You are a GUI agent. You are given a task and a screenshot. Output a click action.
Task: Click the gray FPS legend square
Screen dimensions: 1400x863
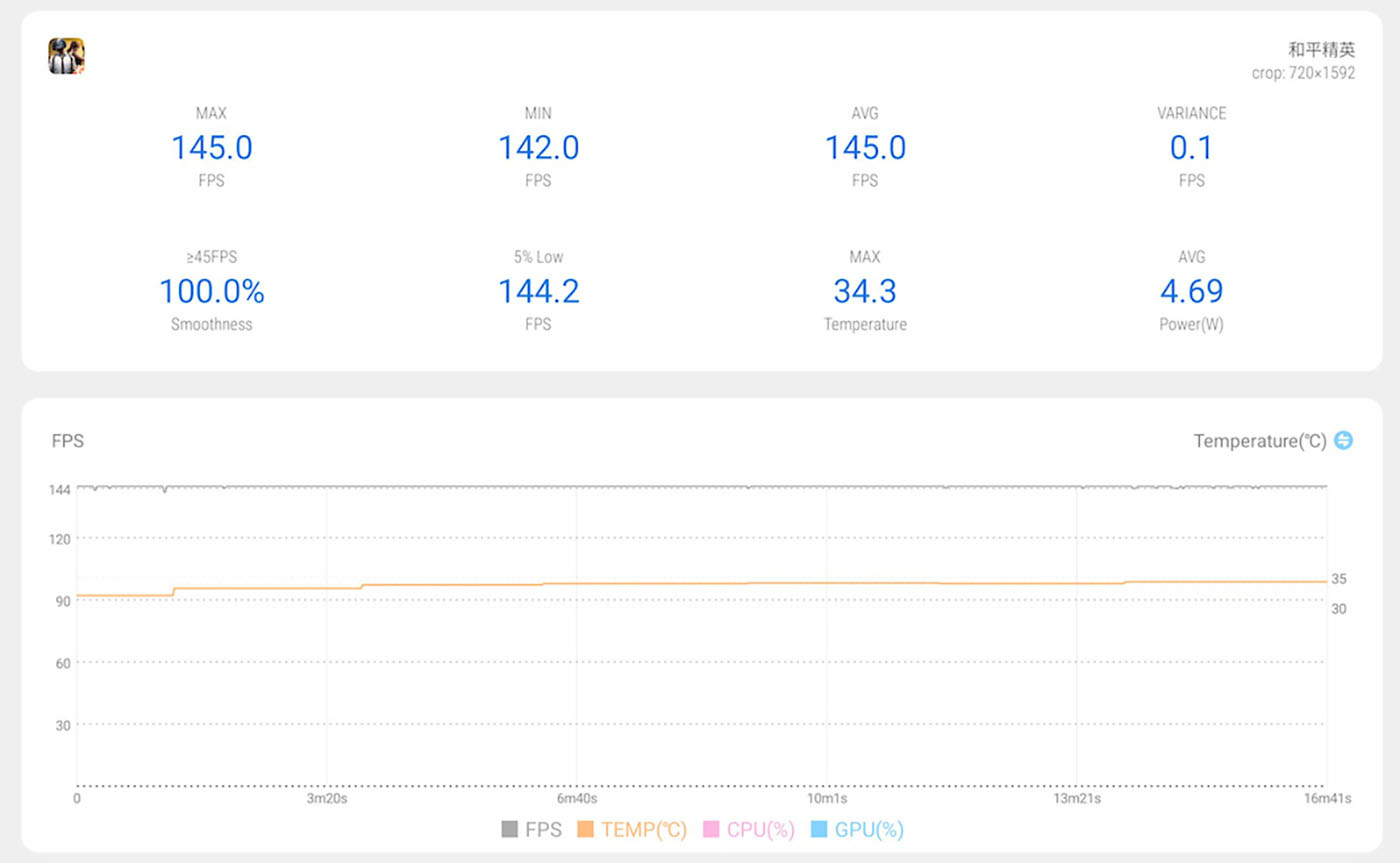[x=509, y=829]
